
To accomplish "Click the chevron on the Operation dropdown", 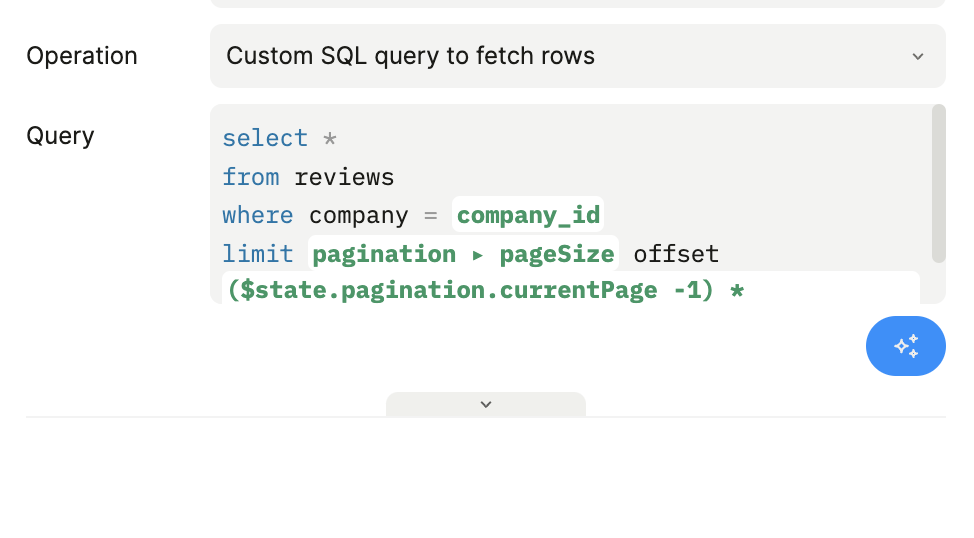I will point(917,56).
